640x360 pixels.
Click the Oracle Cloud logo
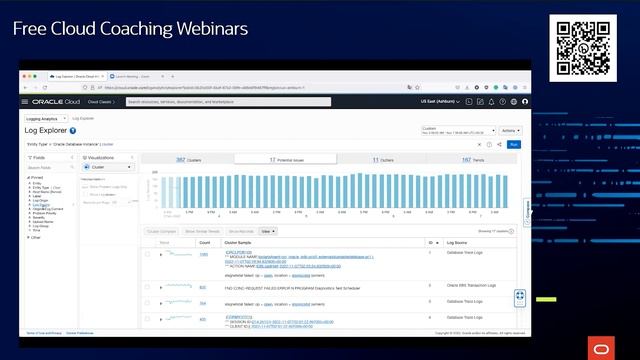coord(56,102)
